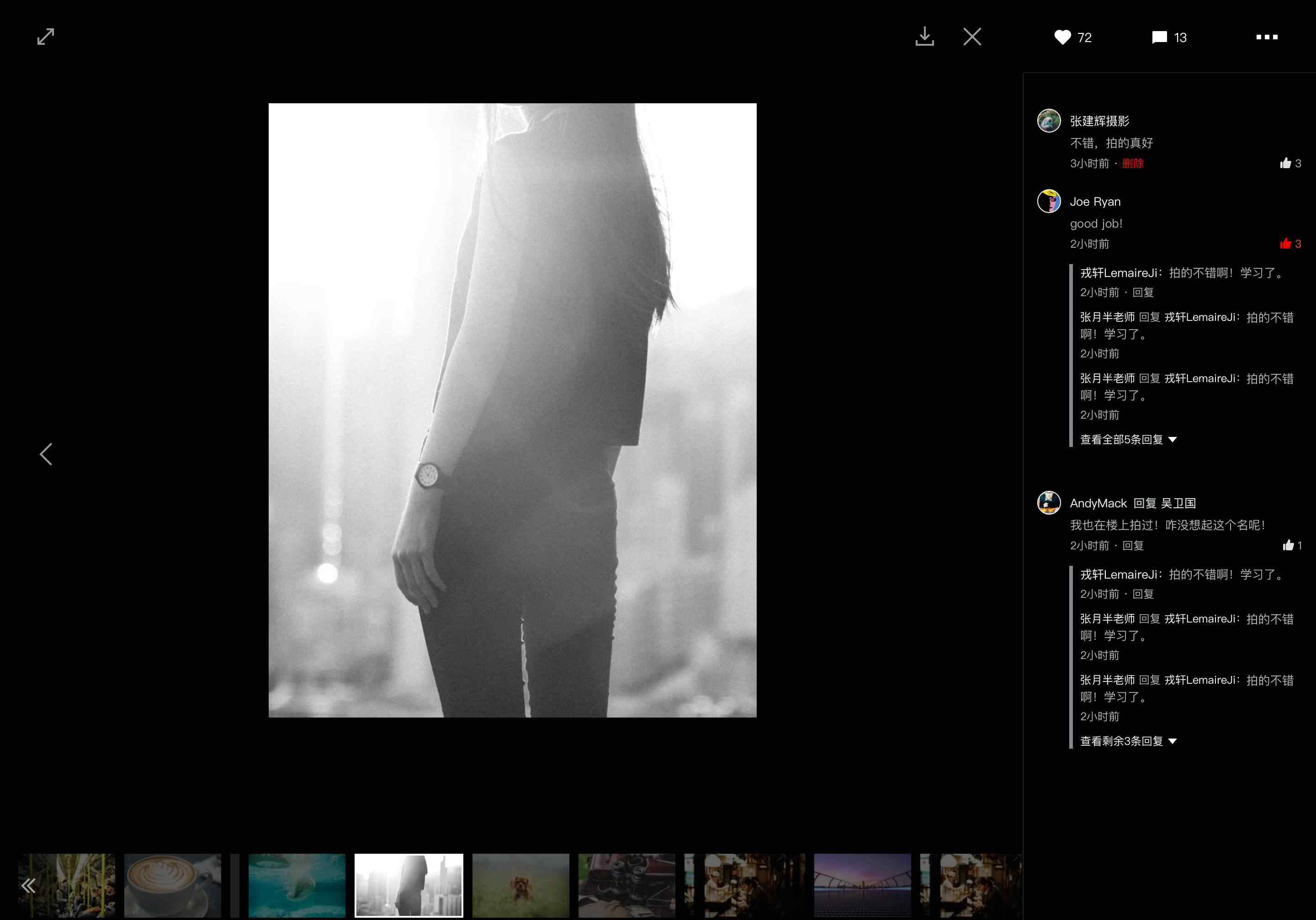Click the comment text good job!
This screenshot has height=920, width=1316.
(1096, 223)
